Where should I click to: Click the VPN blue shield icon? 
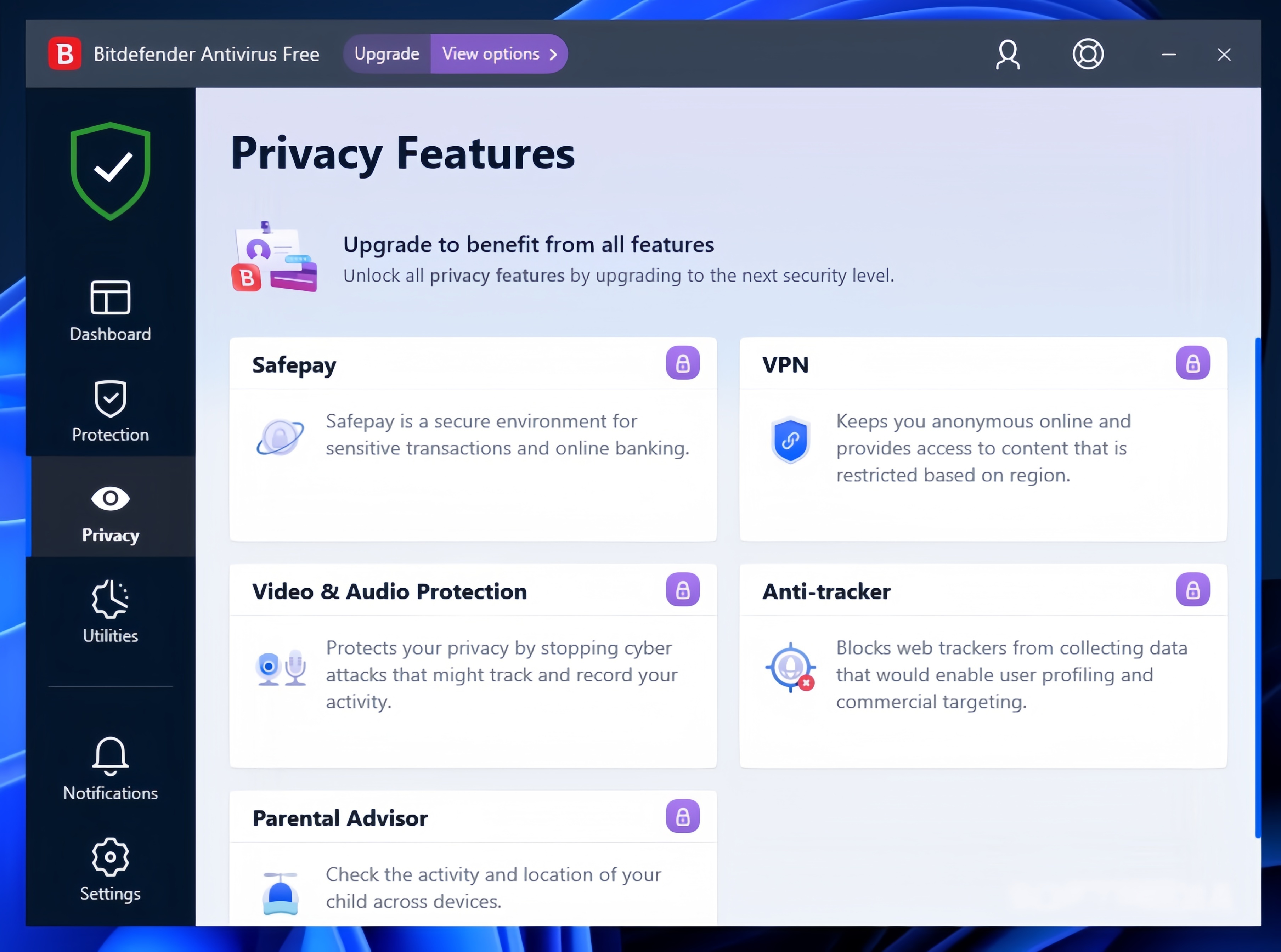coord(790,440)
